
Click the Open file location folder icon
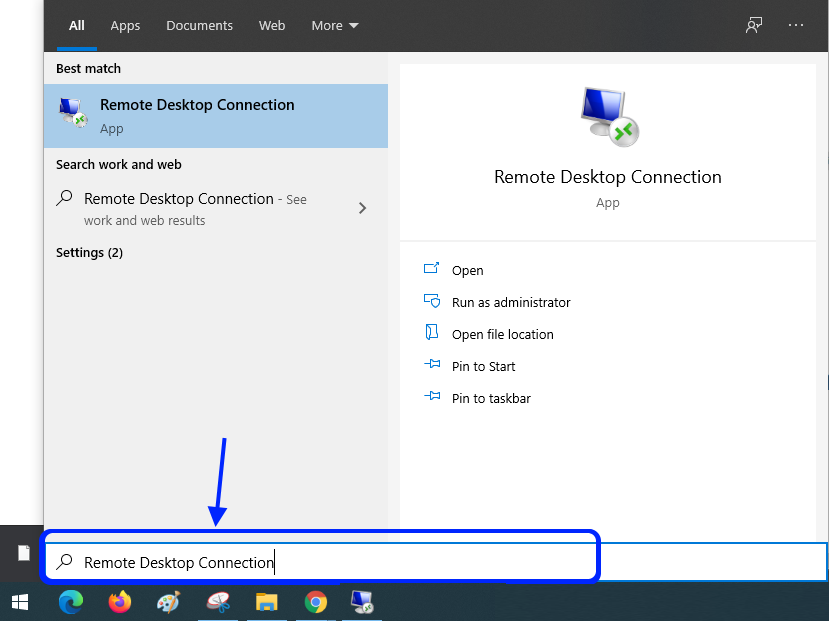(x=431, y=332)
